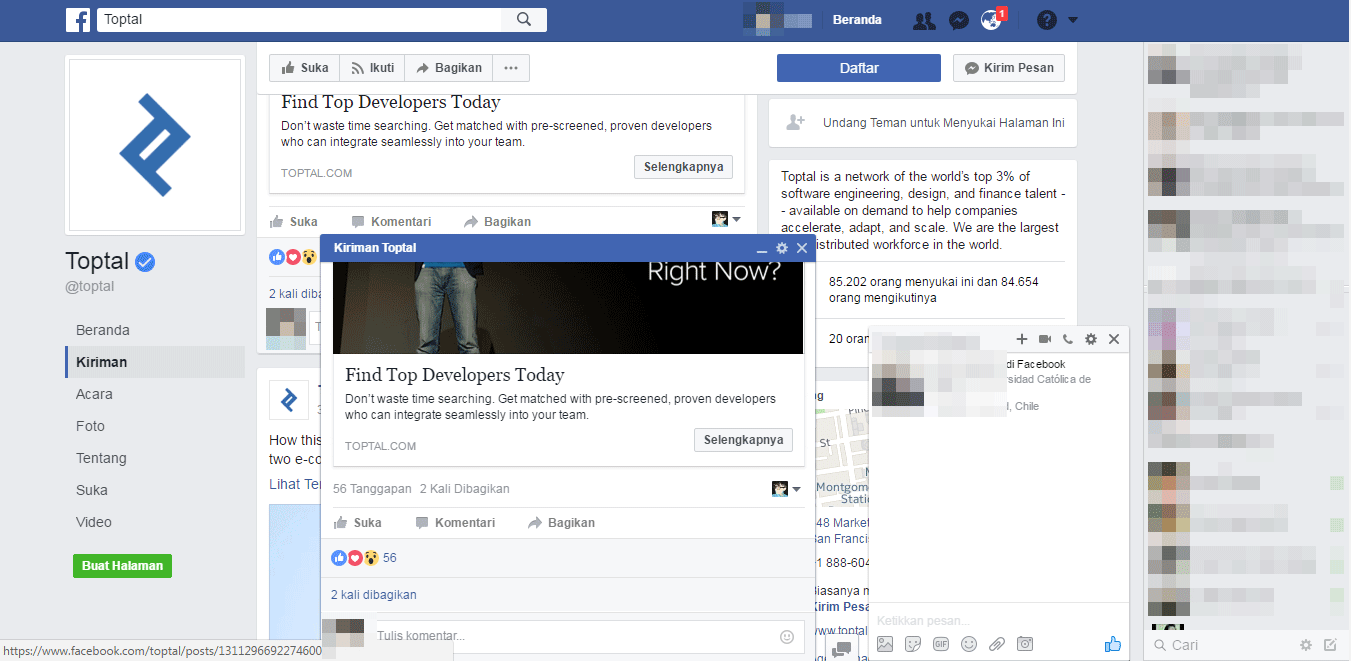Select Foto in the page sidebar

coord(90,426)
